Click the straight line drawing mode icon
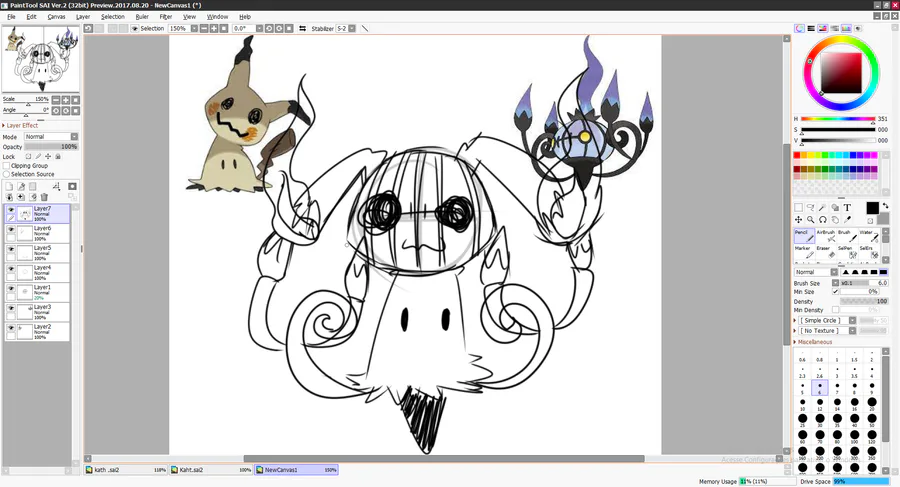 [364, 28]
